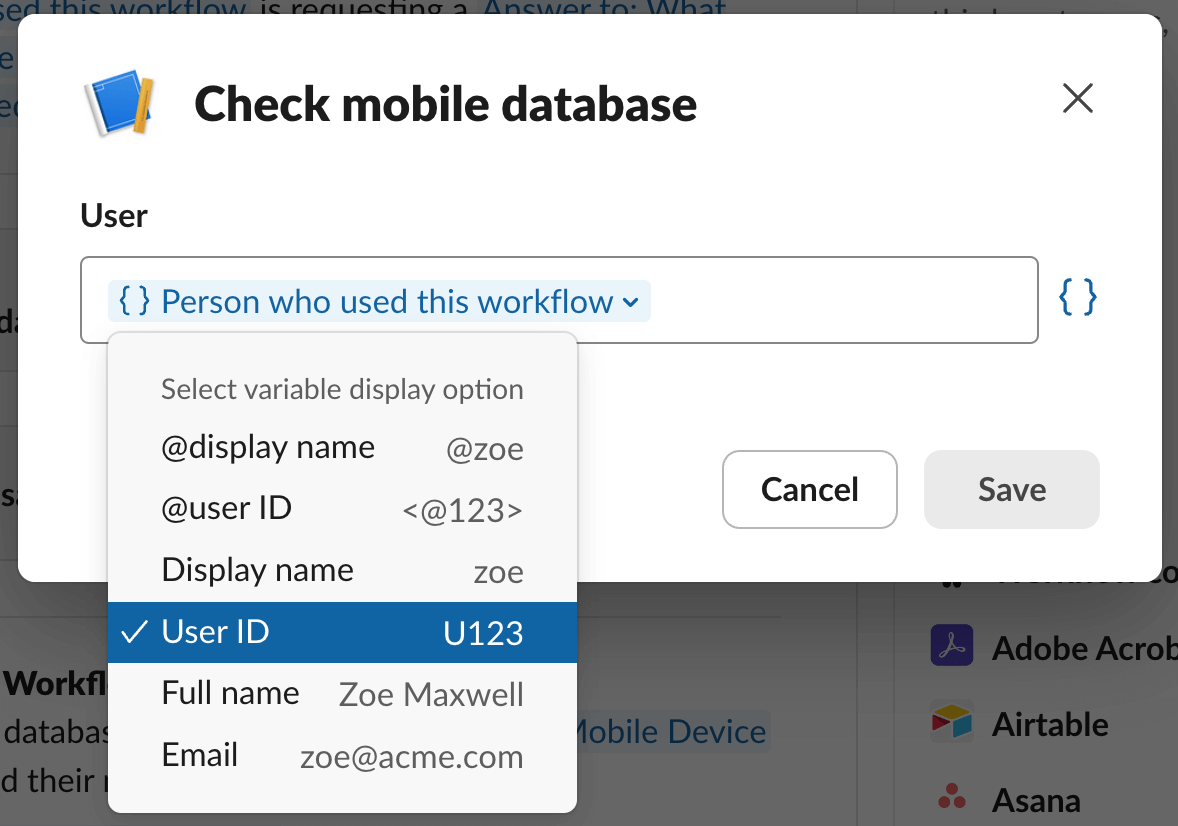1178x826 pixels.
Task: Close the Check mobile database dialog
Action: pos(1077,99)
